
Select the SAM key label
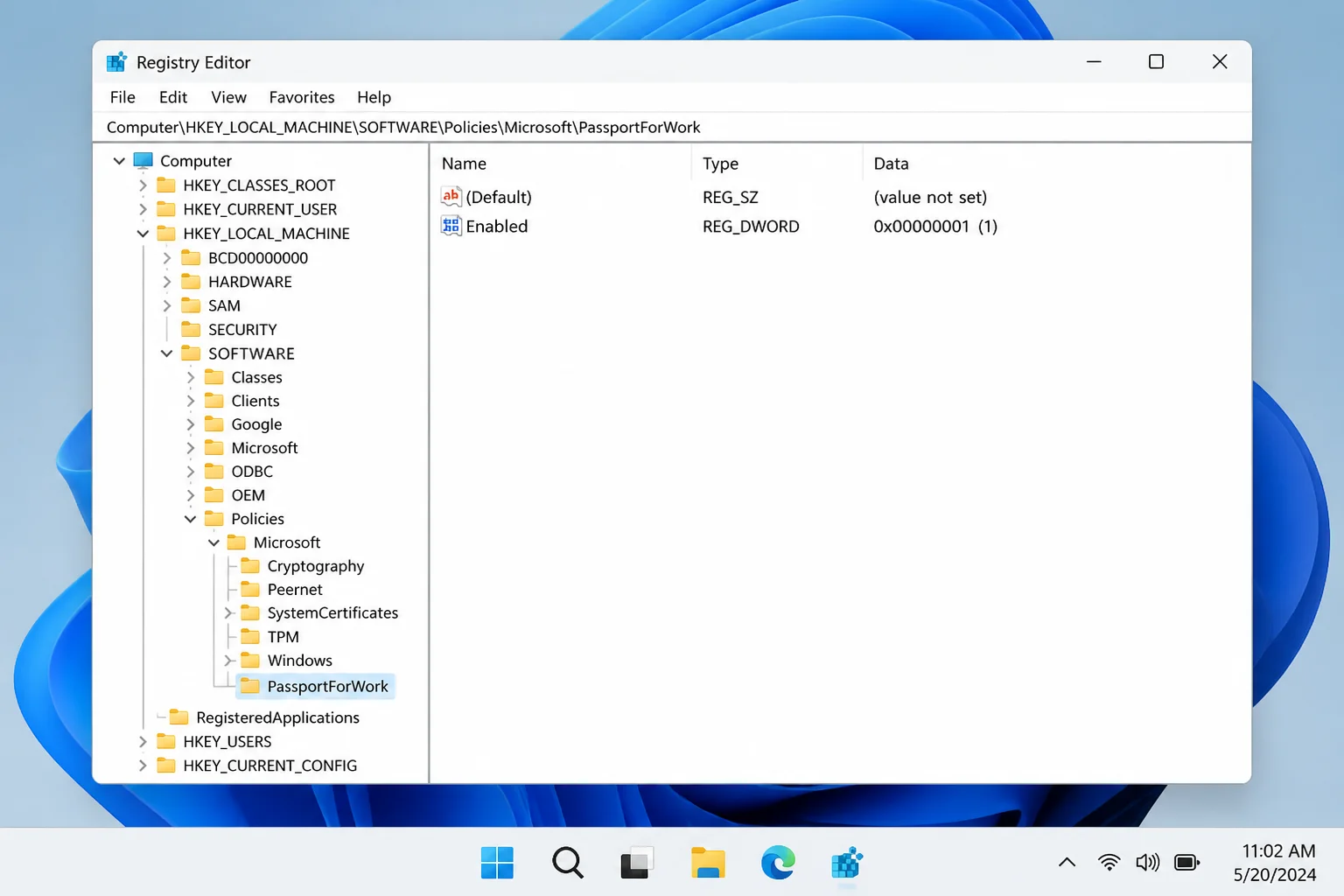coord(224,305)
